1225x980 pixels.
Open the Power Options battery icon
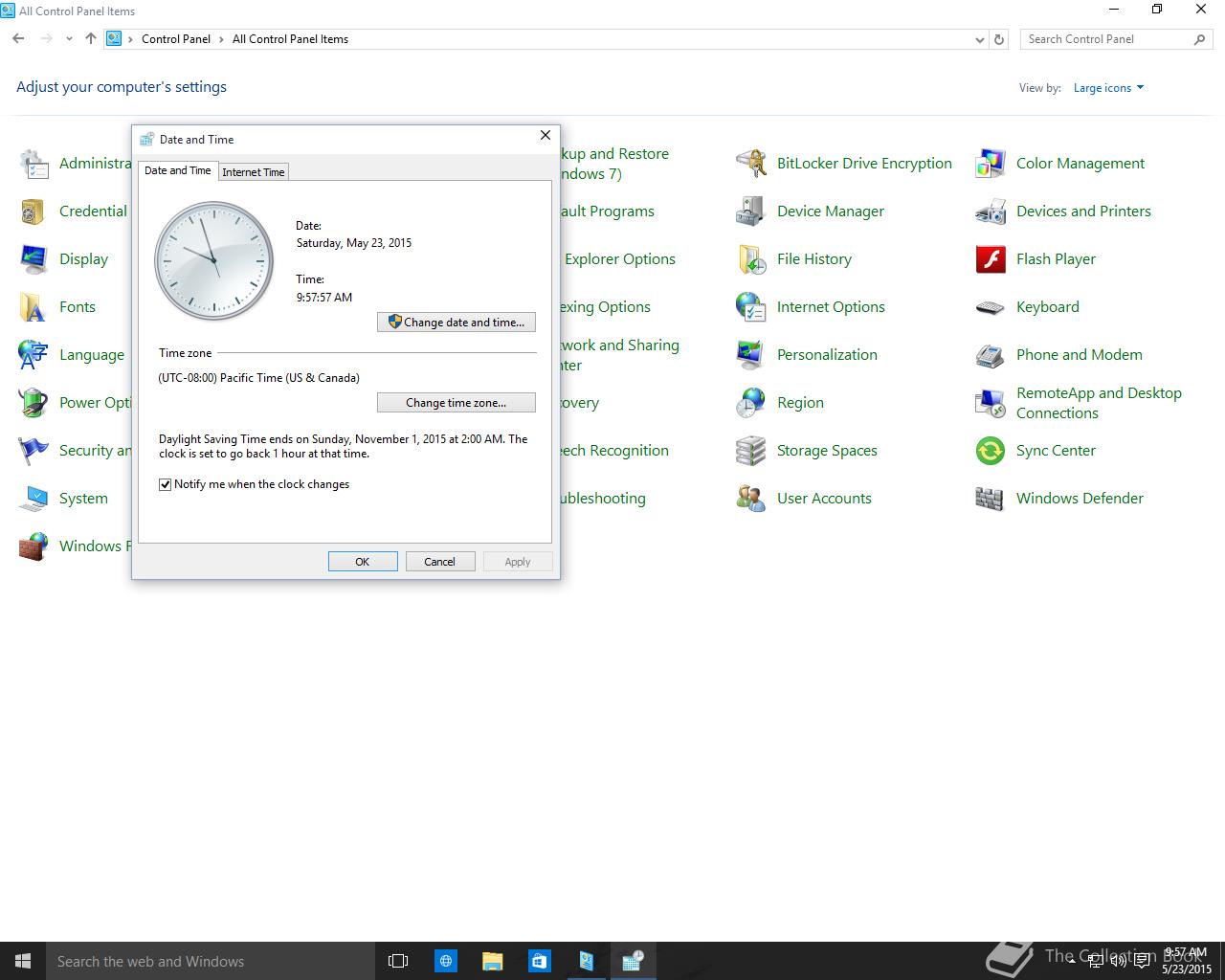click(x=33, y=403)
